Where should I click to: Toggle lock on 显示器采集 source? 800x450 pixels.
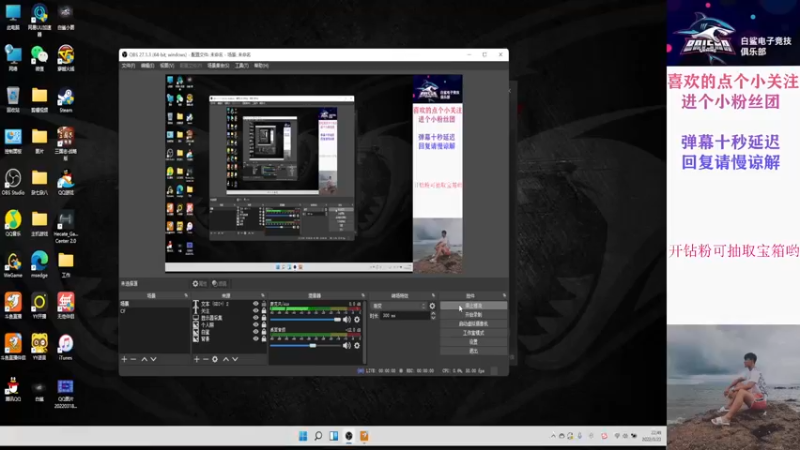(x=264, y=318)
